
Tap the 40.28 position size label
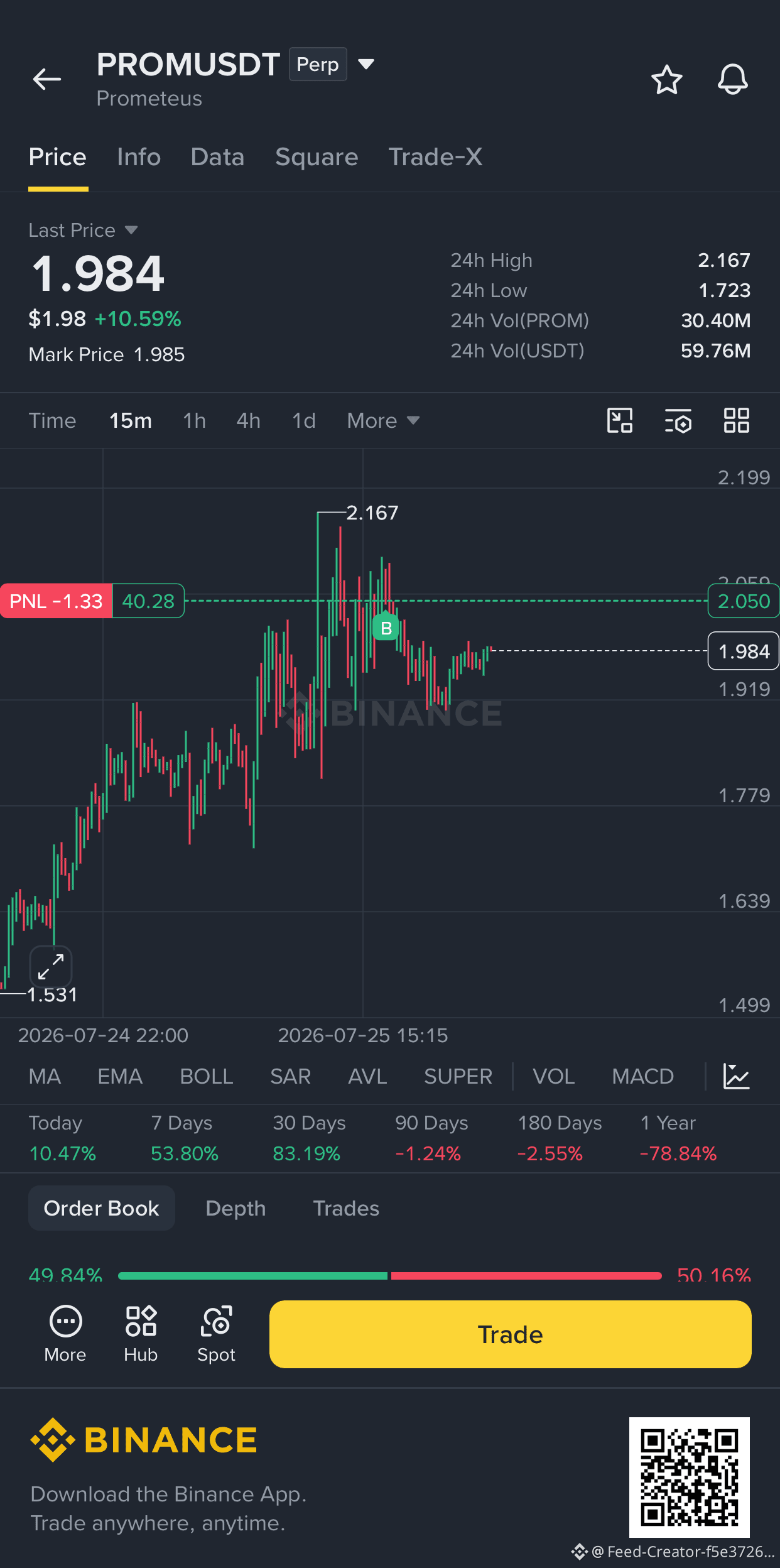[148, 601]
